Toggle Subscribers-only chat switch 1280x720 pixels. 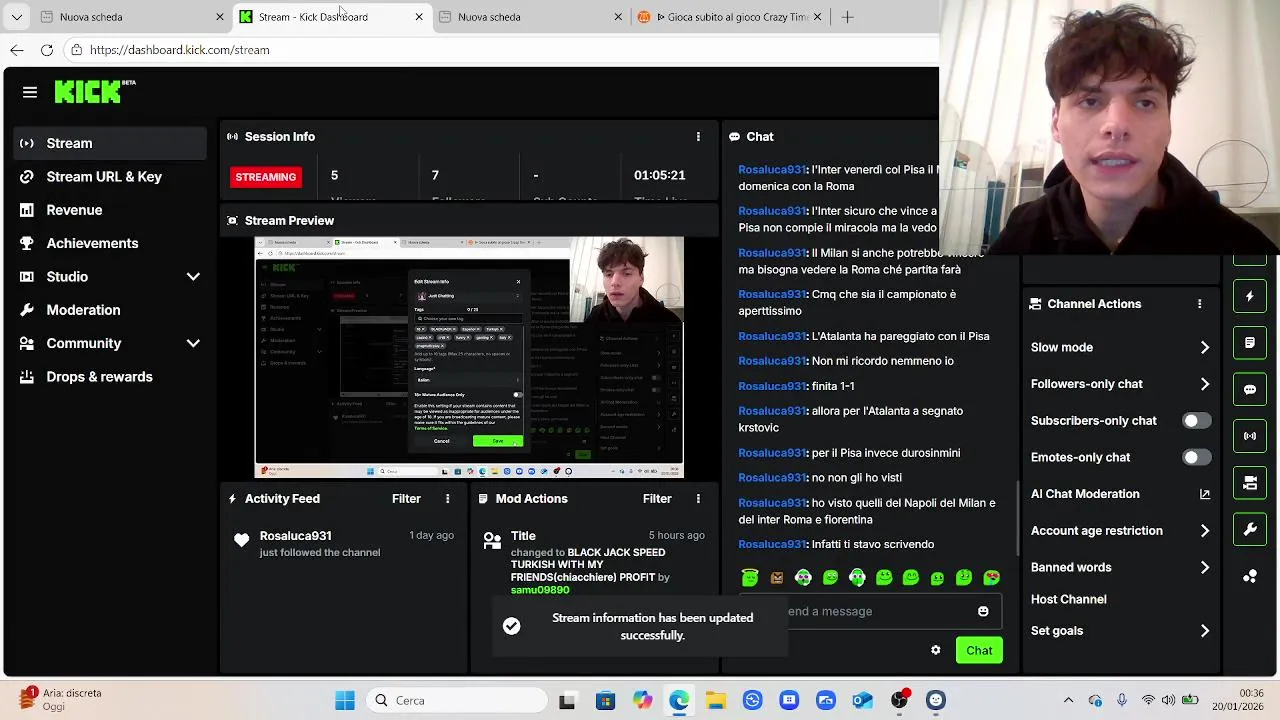click(1196, 421)
